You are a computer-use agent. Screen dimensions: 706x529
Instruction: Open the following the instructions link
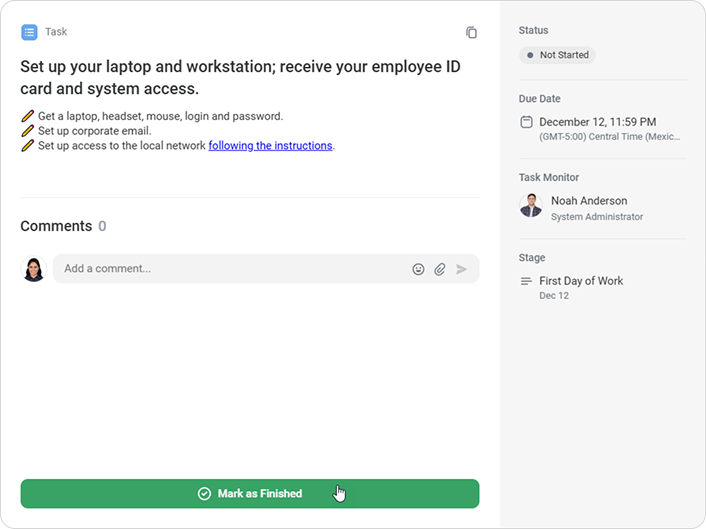(x=270, y=146)
